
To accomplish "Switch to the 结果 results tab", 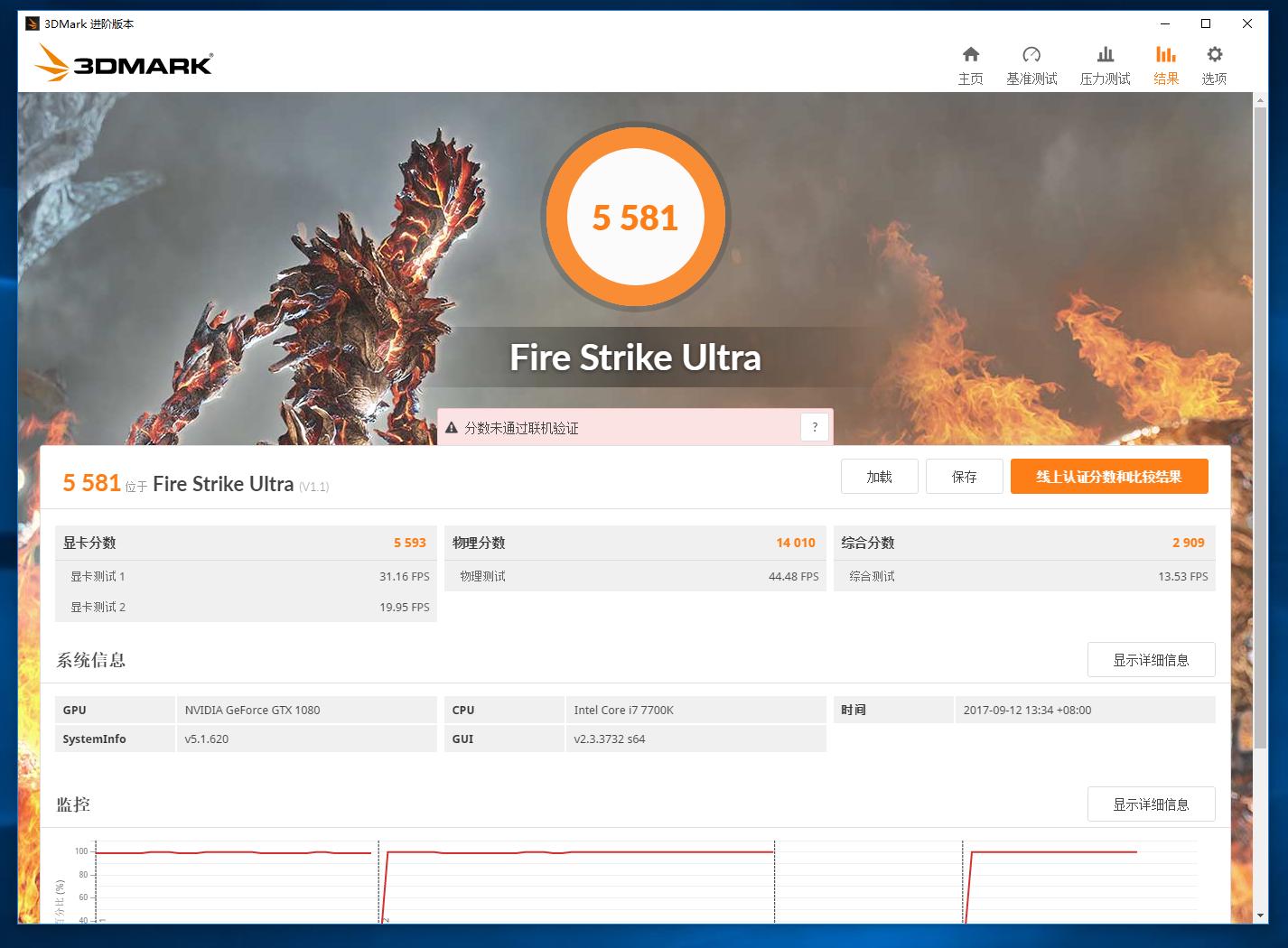I will pos(1166,66).
